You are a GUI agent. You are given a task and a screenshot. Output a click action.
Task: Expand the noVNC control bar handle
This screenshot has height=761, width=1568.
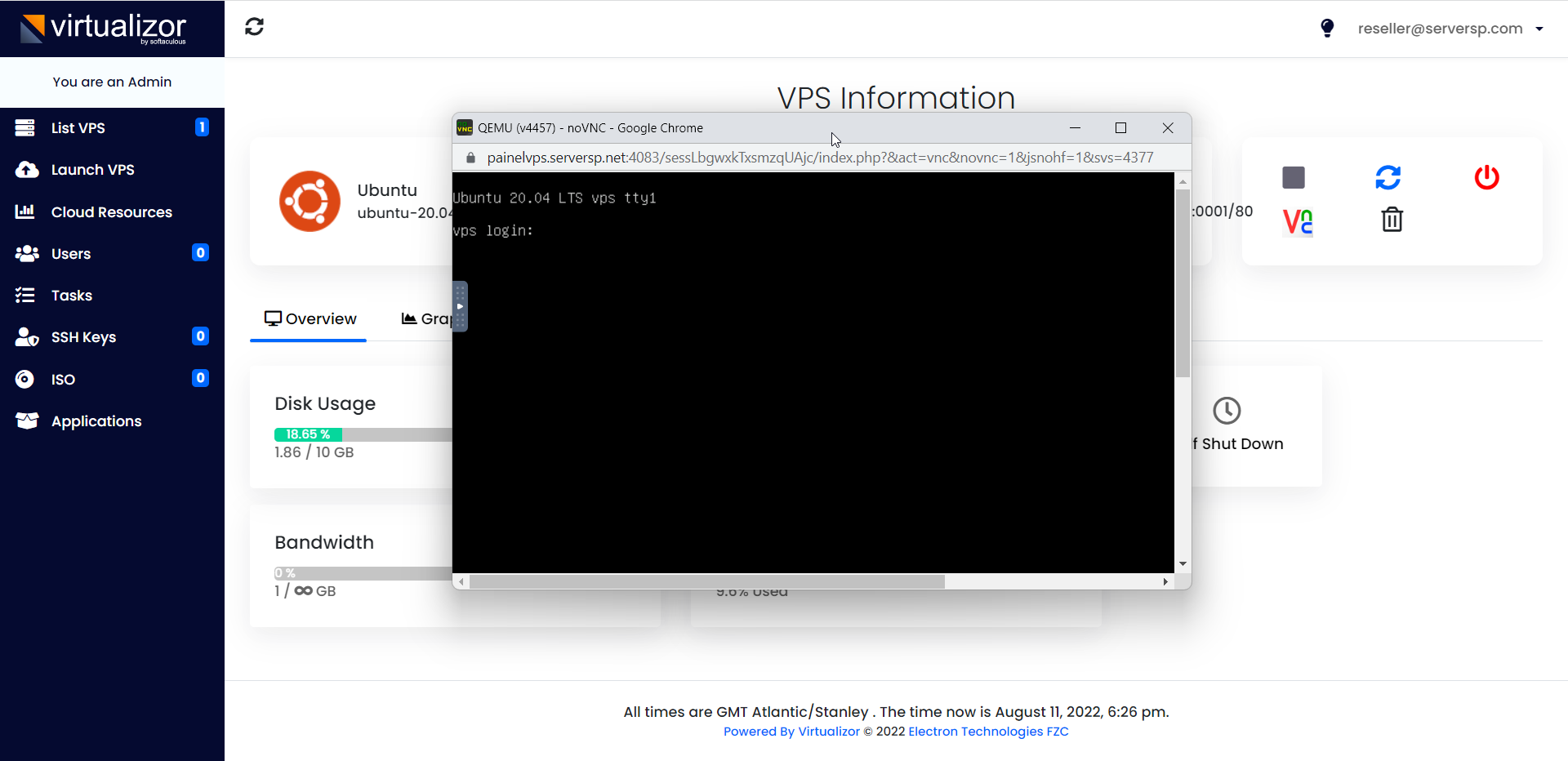tap(460, 306)
